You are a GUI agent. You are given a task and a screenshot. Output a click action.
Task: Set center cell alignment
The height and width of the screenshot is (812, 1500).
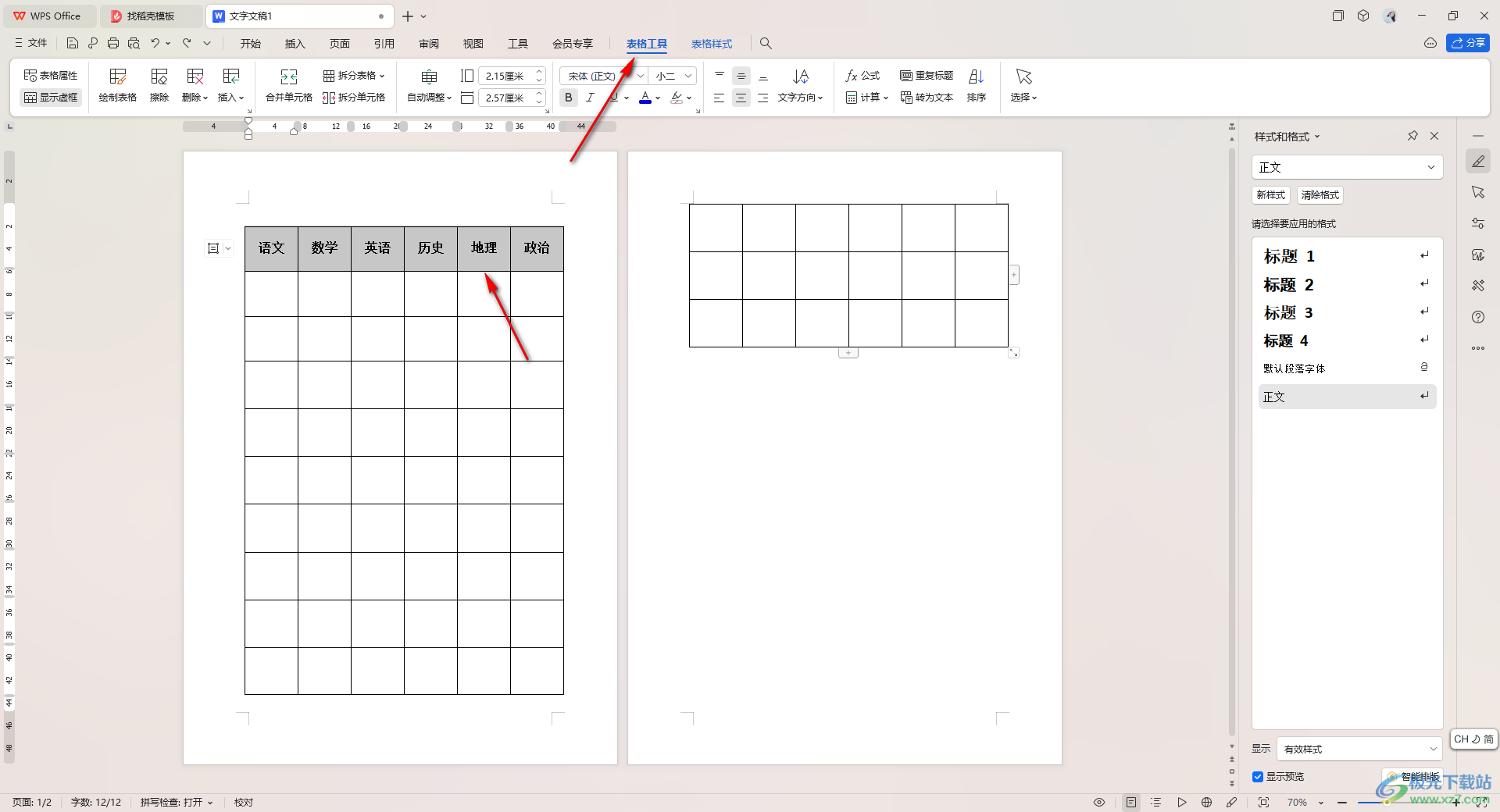pyautogui.click(x=741, y=98)
